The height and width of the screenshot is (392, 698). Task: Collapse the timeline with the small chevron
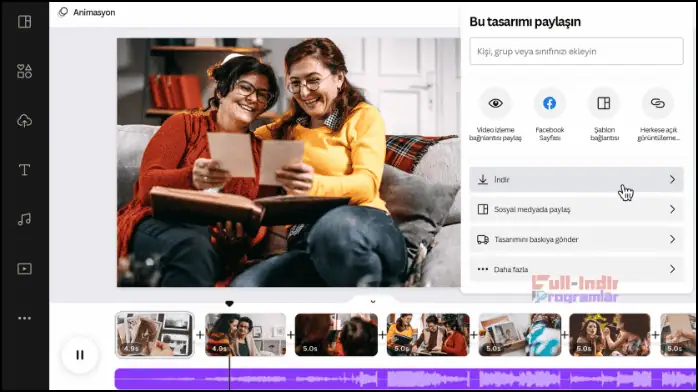373,302
